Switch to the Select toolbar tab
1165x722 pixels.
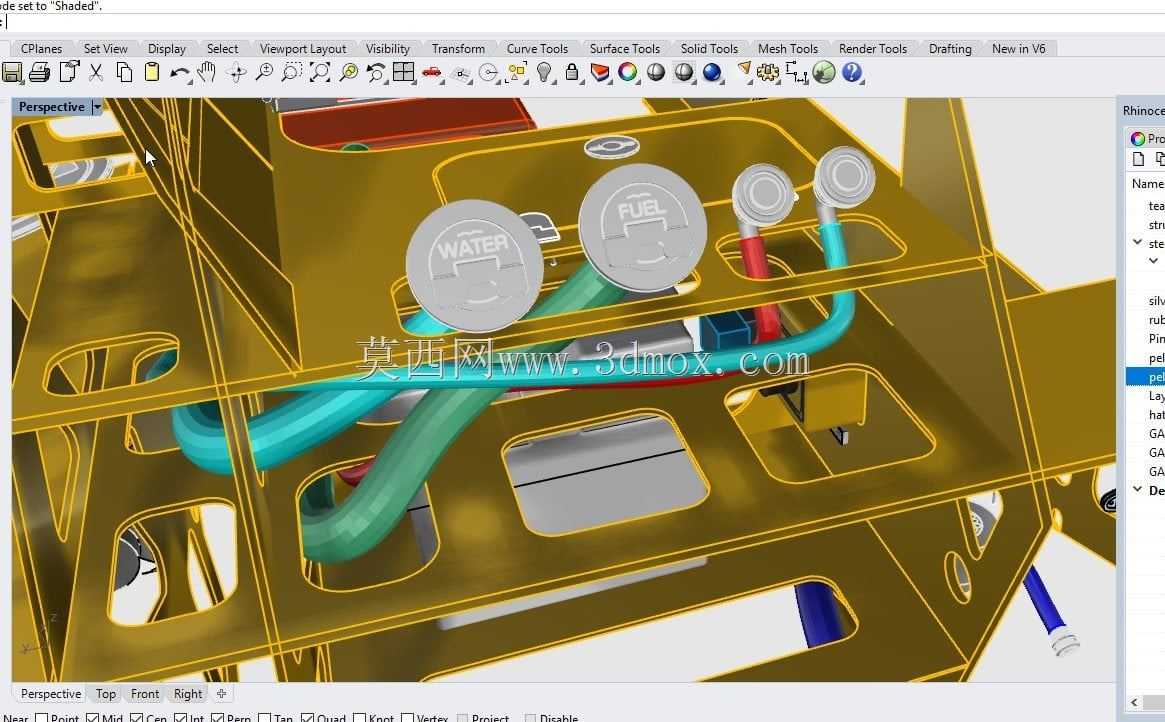222,48
